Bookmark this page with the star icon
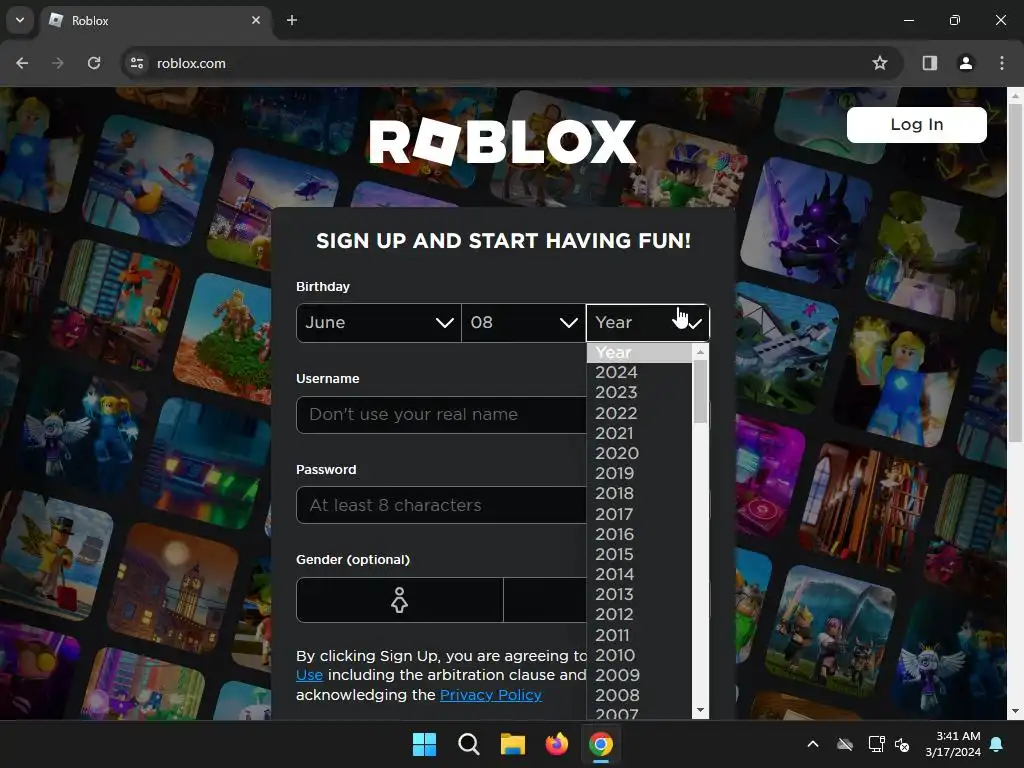 880,63
